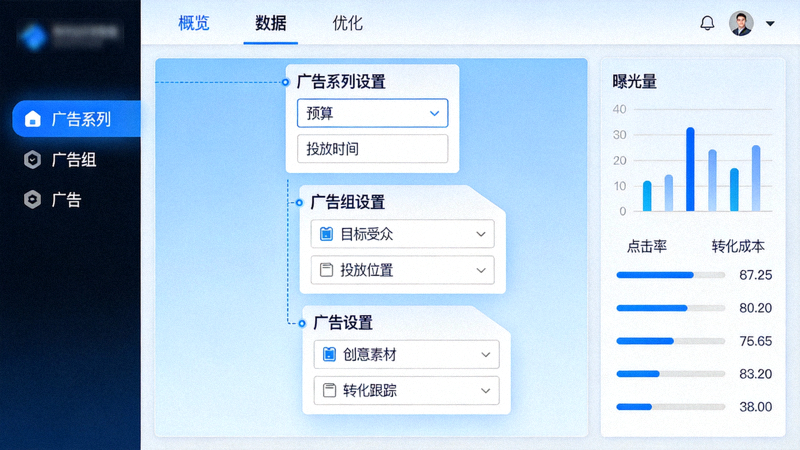Select 广告系列 in the sidebar
Viewport: 800px width, 450px height.
[77, 119]
